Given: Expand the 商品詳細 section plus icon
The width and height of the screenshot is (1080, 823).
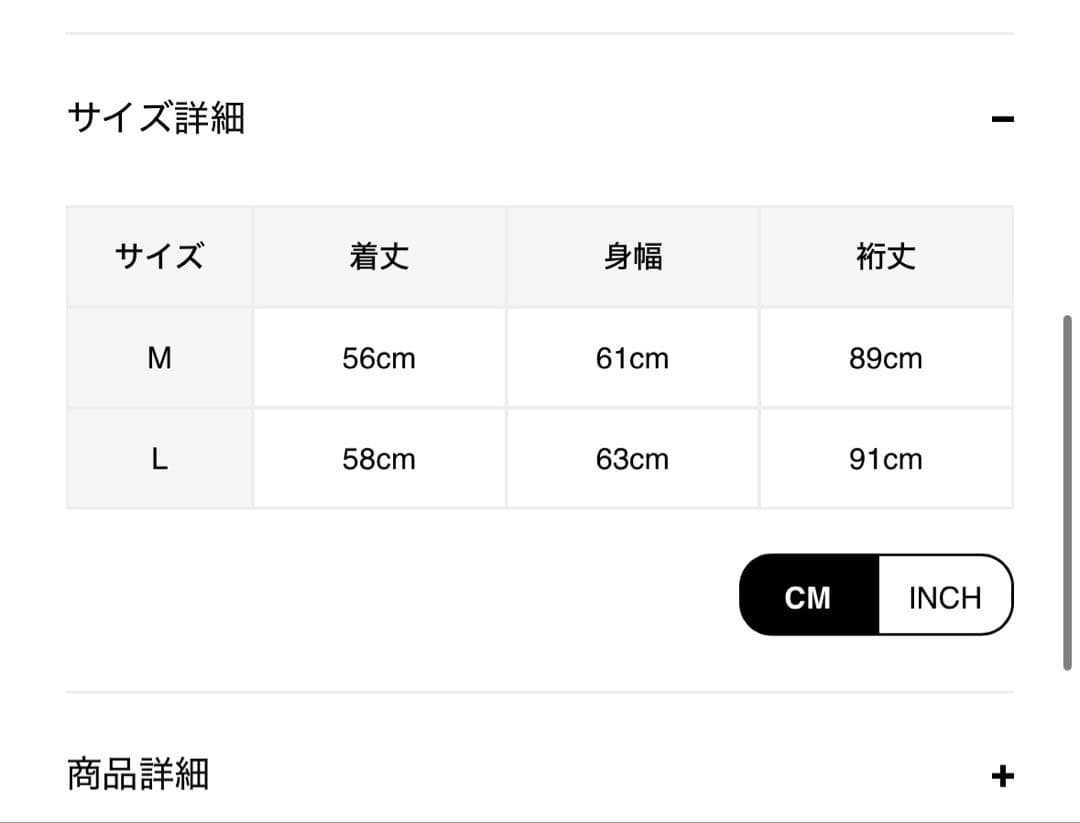Looking at the screenshot, I should [x=1002, y=776].
